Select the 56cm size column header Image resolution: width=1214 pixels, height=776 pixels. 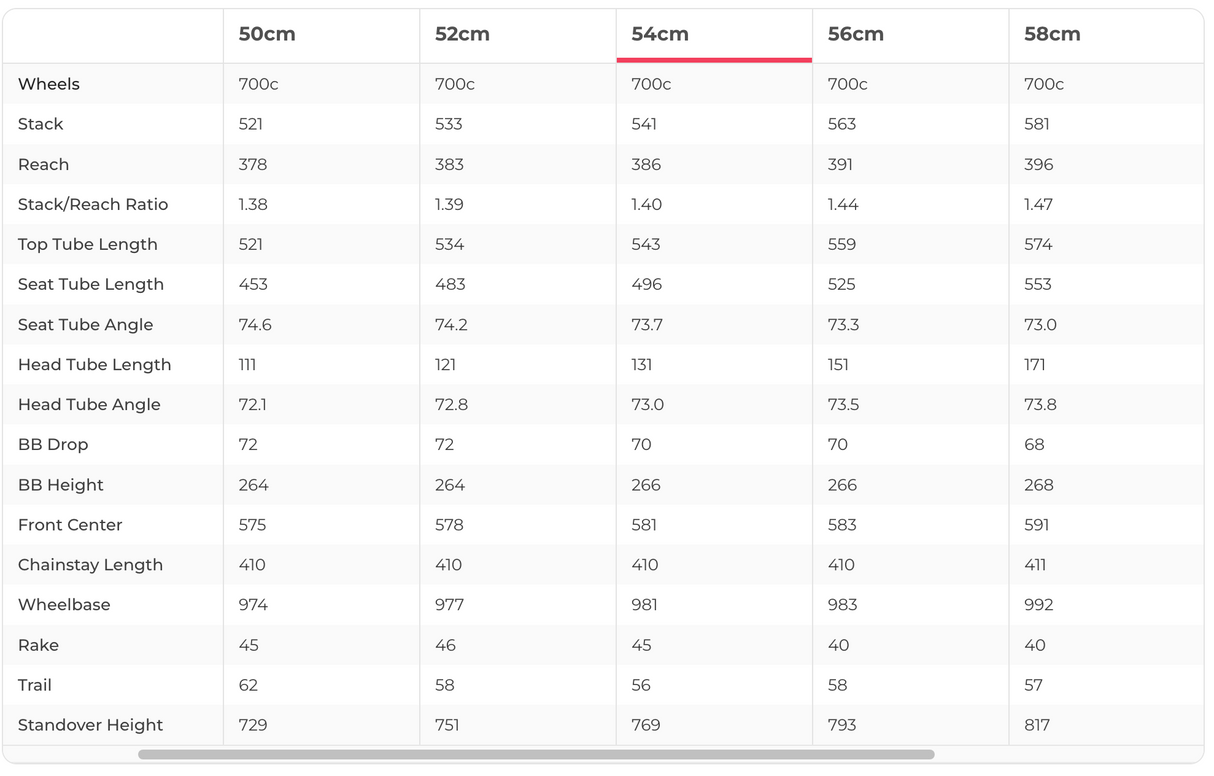pyautogui.click(x=855, y=34)
